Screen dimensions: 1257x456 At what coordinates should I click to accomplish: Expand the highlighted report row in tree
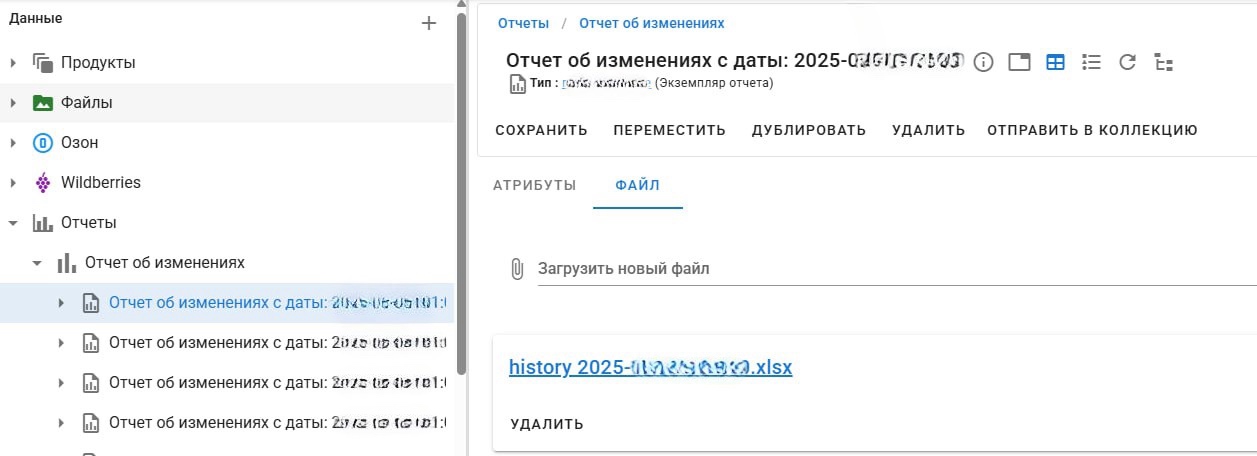pos(61,303)
